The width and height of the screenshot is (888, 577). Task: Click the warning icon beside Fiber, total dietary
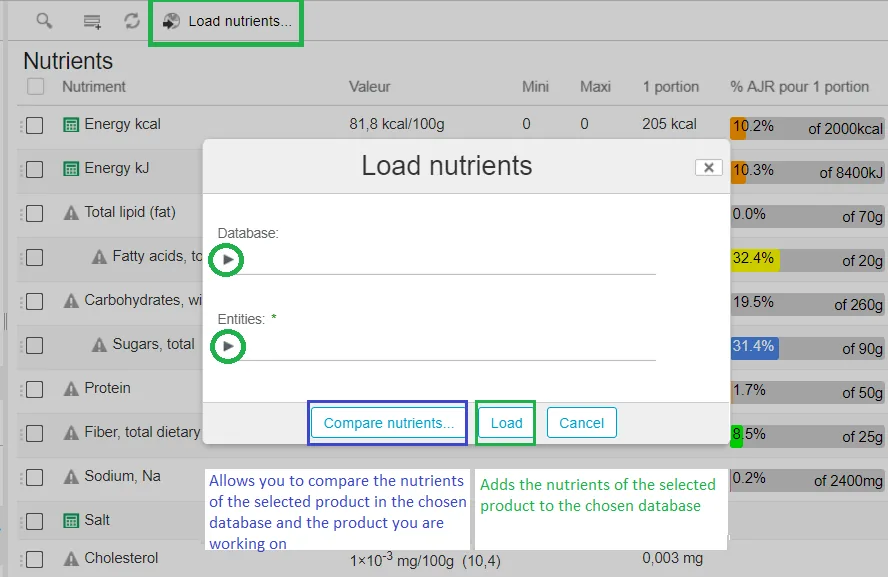[71, 433]
